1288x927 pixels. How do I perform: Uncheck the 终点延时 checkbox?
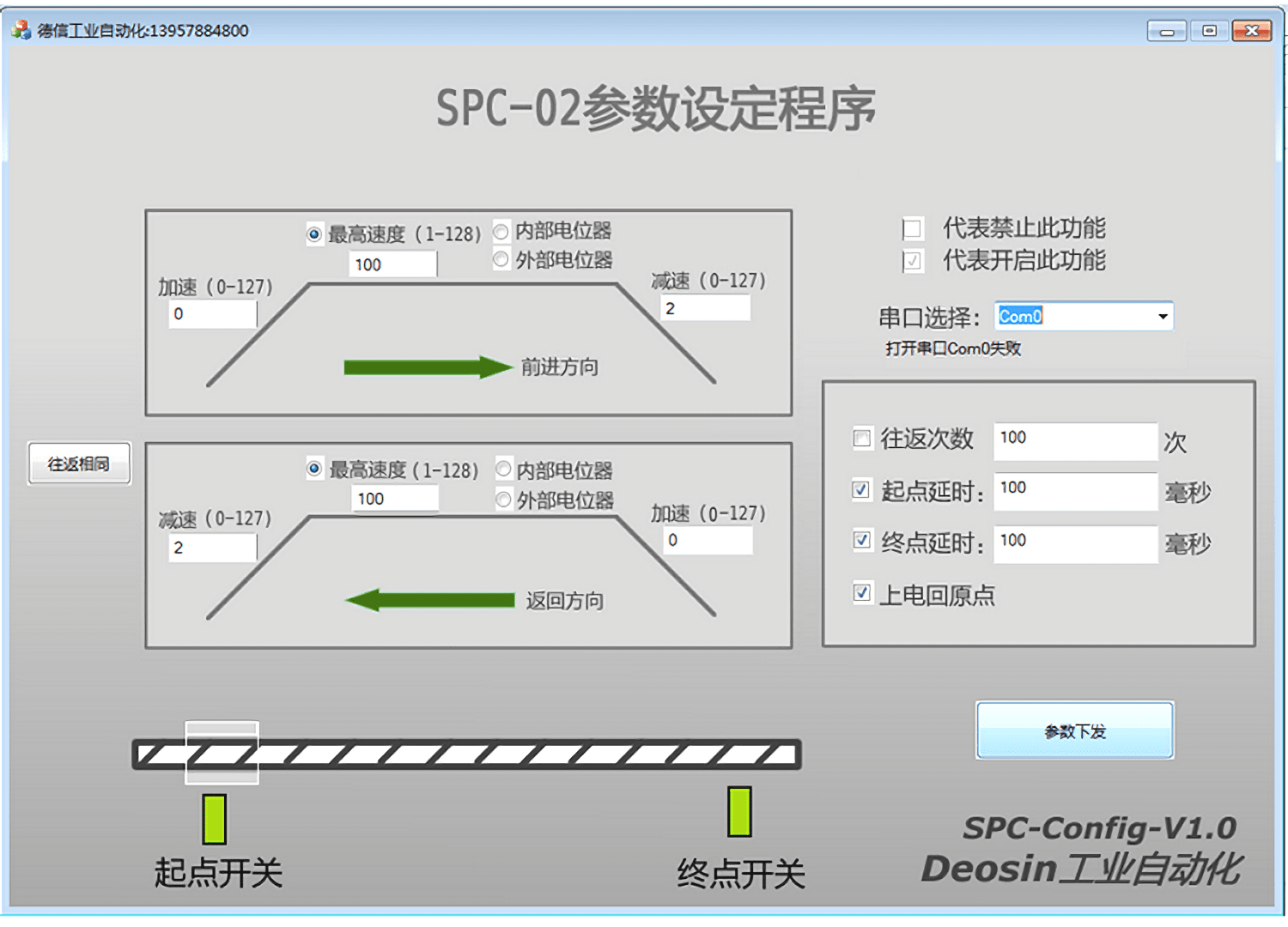point(862,541)
